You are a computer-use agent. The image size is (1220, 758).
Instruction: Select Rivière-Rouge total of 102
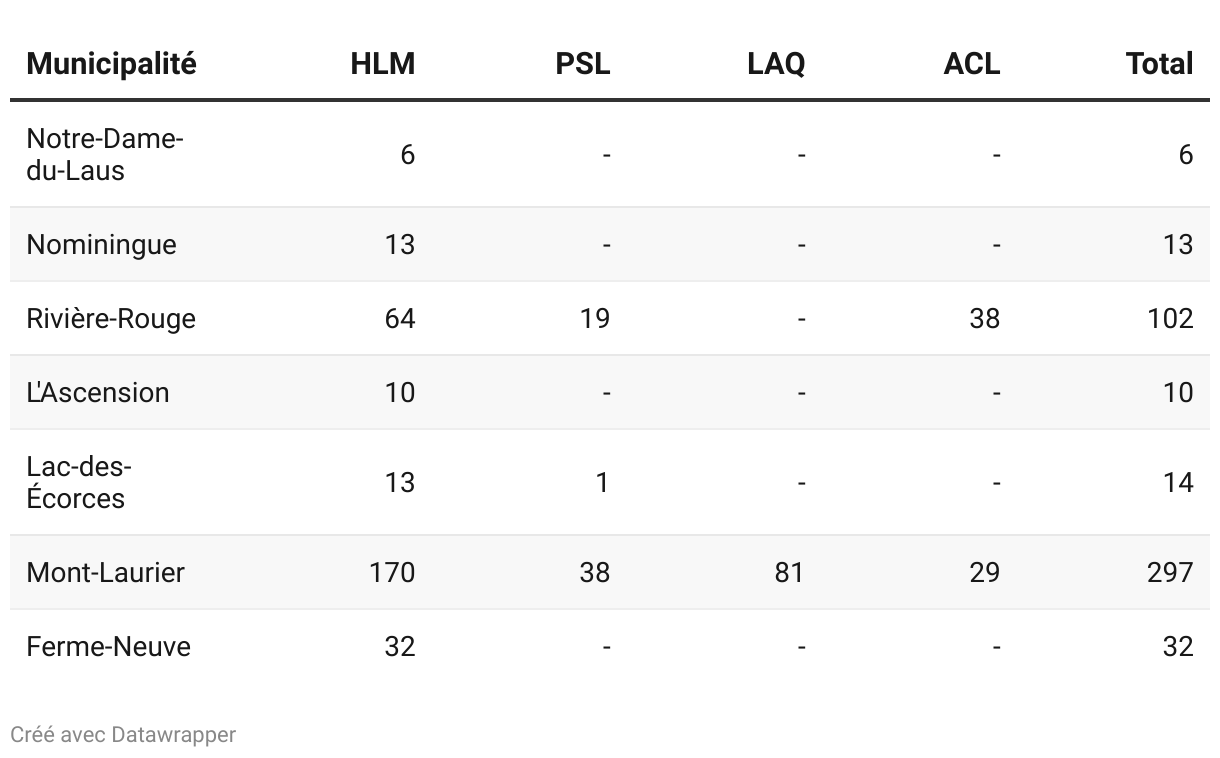point(1170,318)
